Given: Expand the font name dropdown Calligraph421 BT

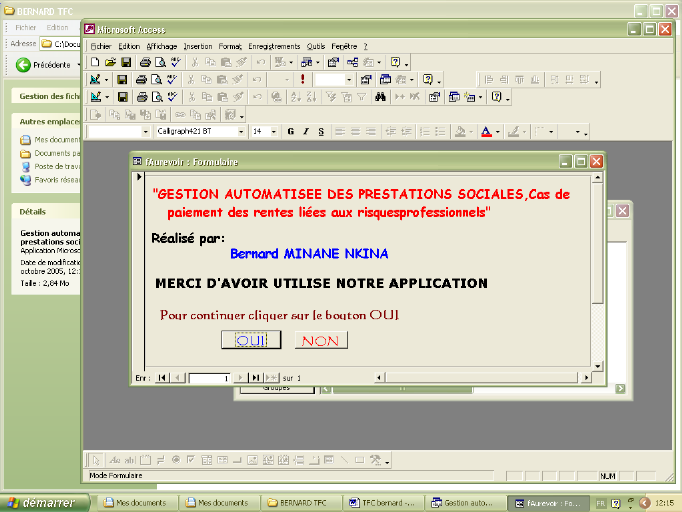Looking at the screenshot, I should coord(241,131).
